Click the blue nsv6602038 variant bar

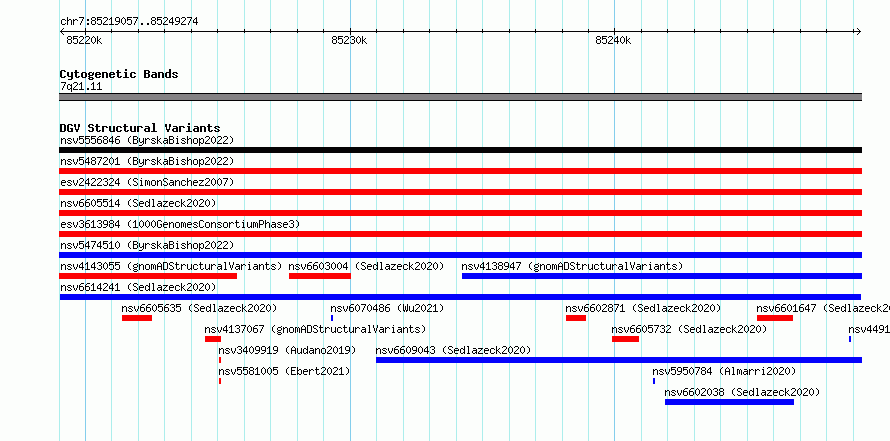pyautogui.click(x=729, y=402)
